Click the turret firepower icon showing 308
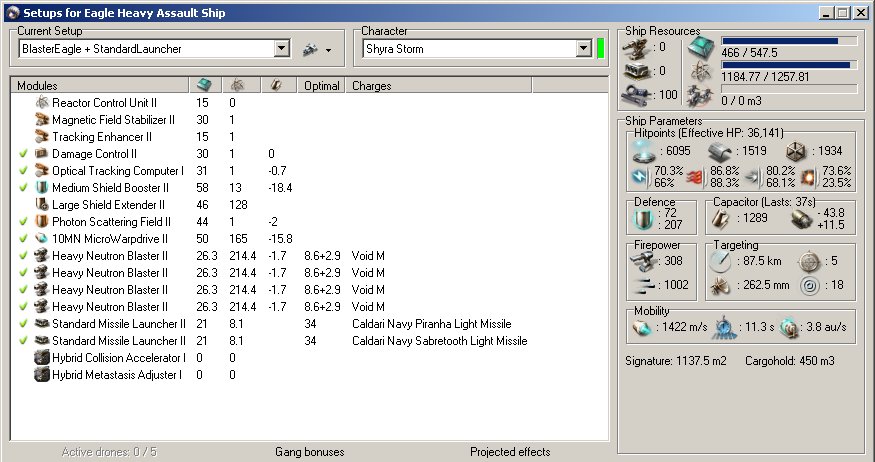Screen dimensions: 875x462 pyautogui.click(x=643, y=261)
